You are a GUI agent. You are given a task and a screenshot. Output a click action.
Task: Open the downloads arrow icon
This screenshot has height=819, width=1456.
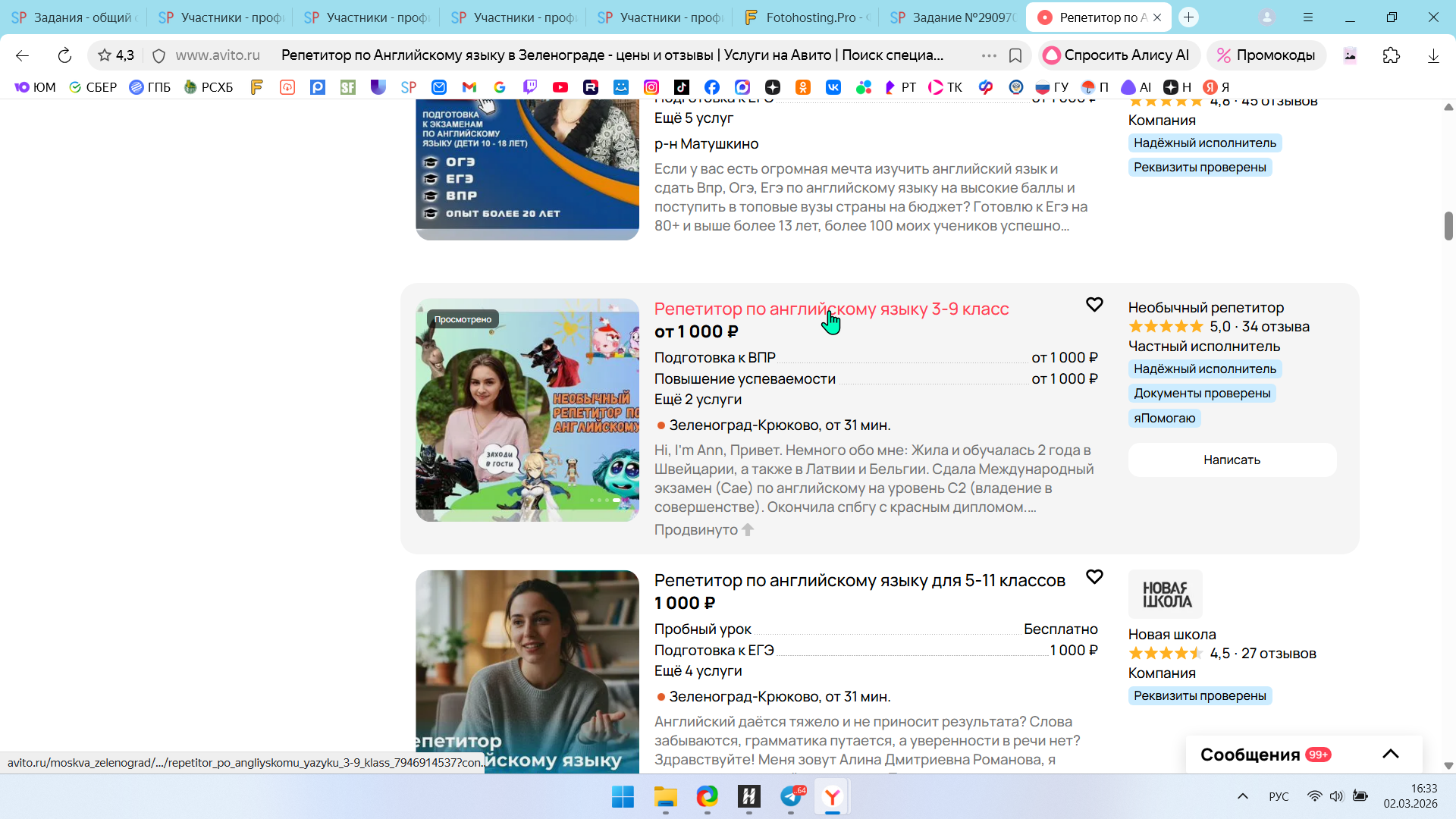[1433, 55]
